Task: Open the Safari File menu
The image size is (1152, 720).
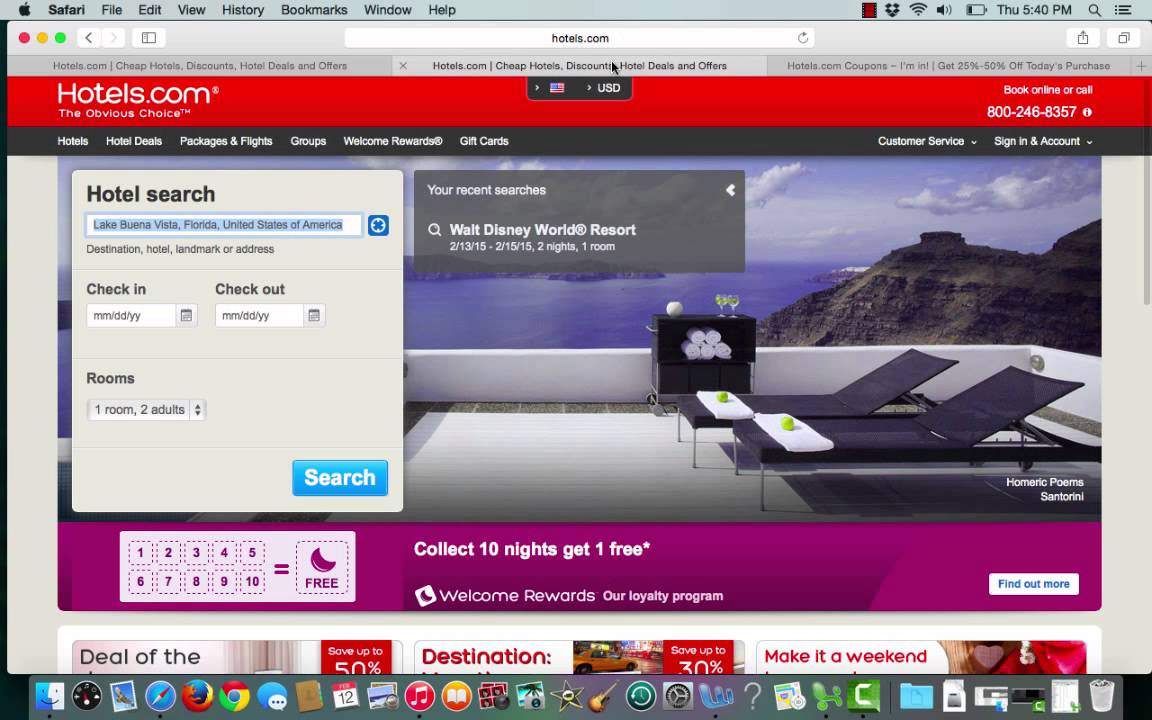Action: tap(112, 10)
